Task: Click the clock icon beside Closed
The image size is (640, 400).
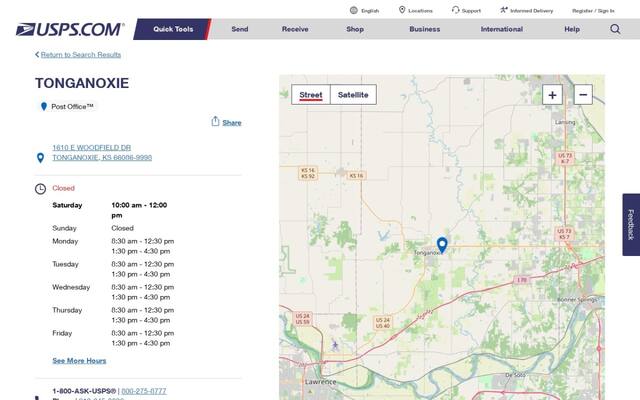Action: tap(40, 189)
